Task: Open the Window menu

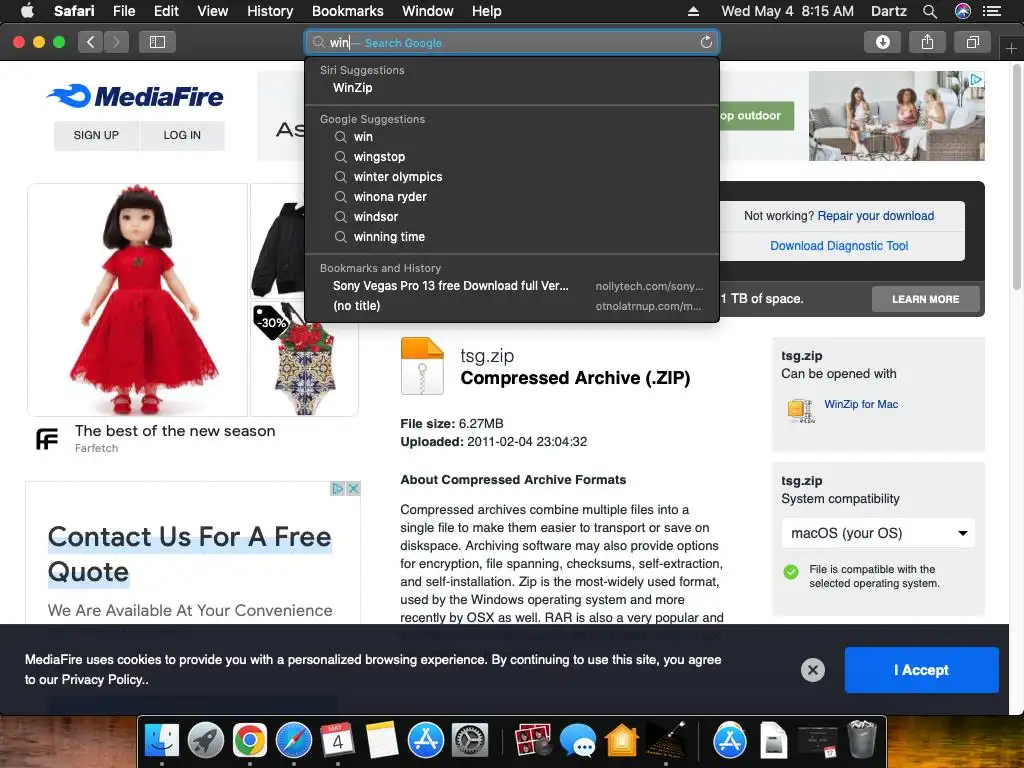Action: point(428,11)
